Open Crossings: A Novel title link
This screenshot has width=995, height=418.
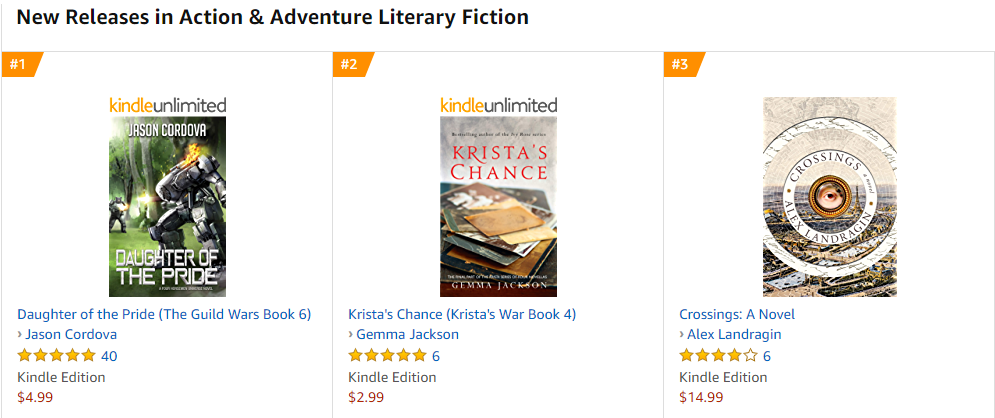tap(737, 314)
